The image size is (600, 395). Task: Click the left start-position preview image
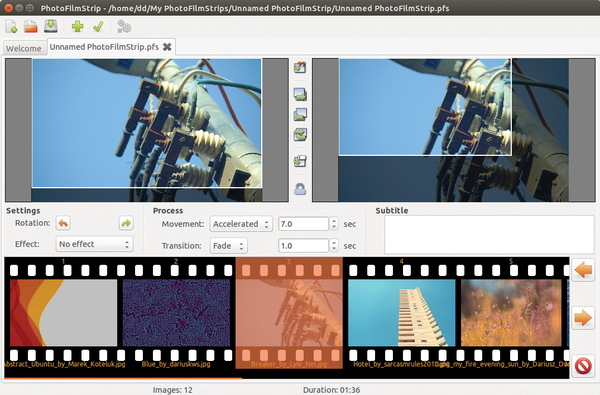pos(147,130)
